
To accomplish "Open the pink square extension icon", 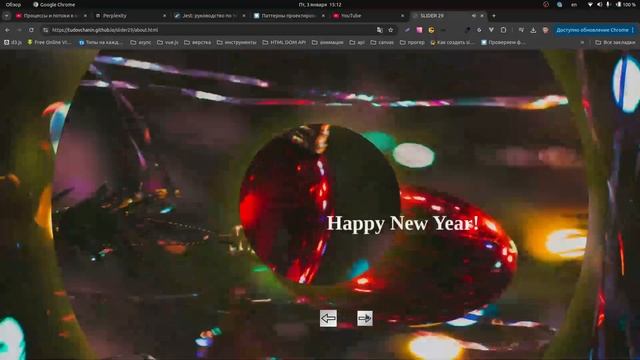I will click(419, 30).
